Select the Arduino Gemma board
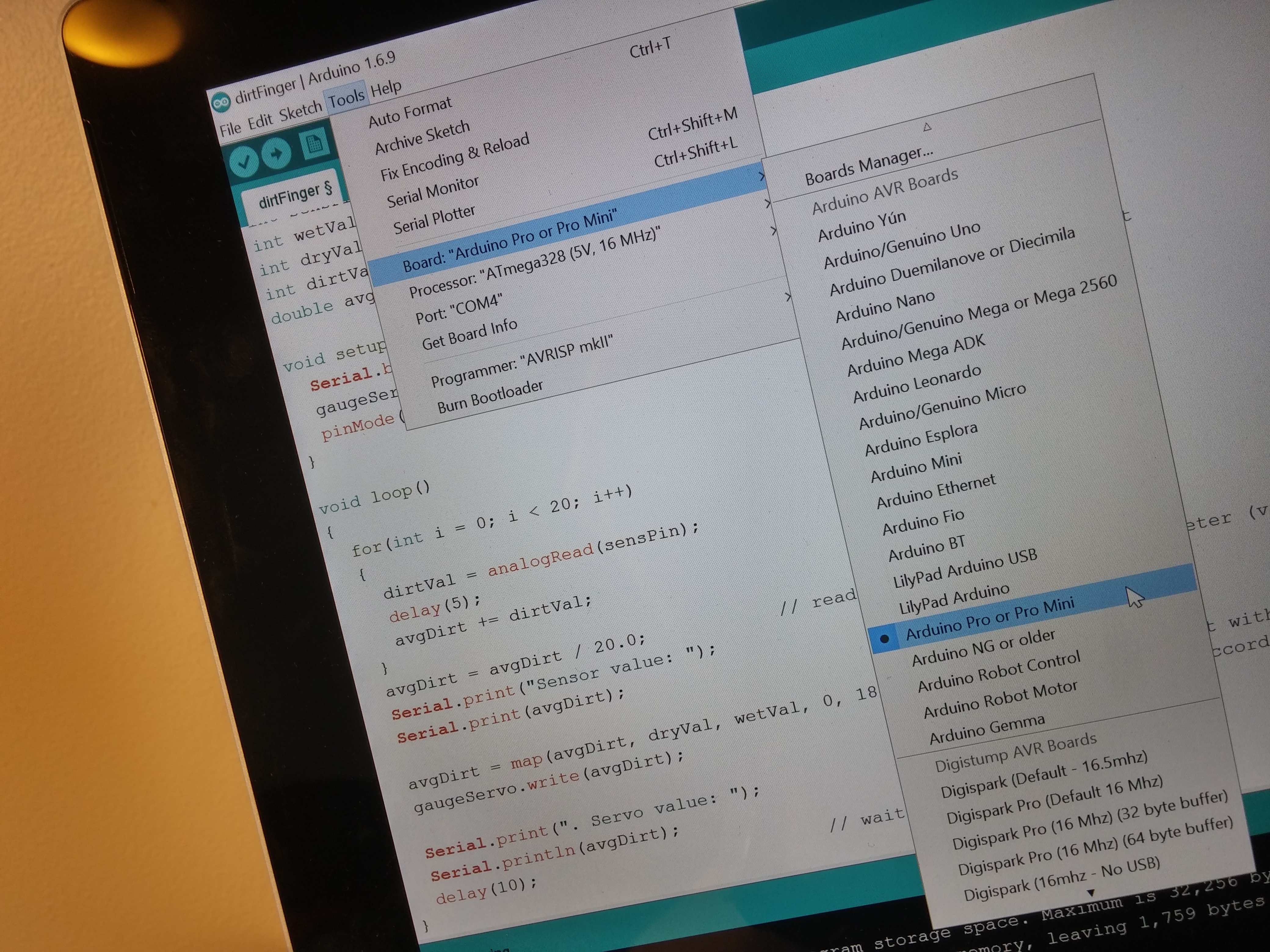Viewport: 1270px width, 952px height. click(x=987, y=729)
